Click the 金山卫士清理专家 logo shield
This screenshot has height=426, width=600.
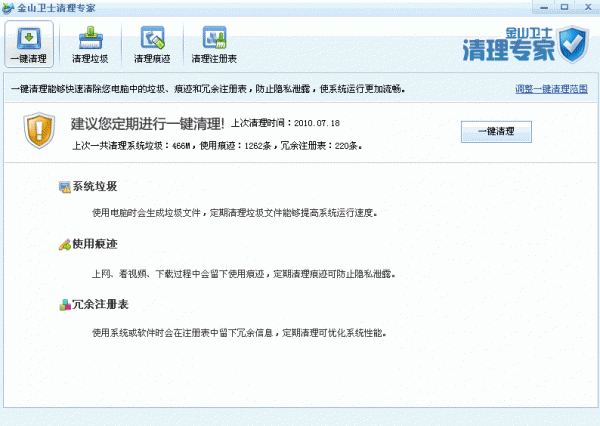(x=573, y=44)
